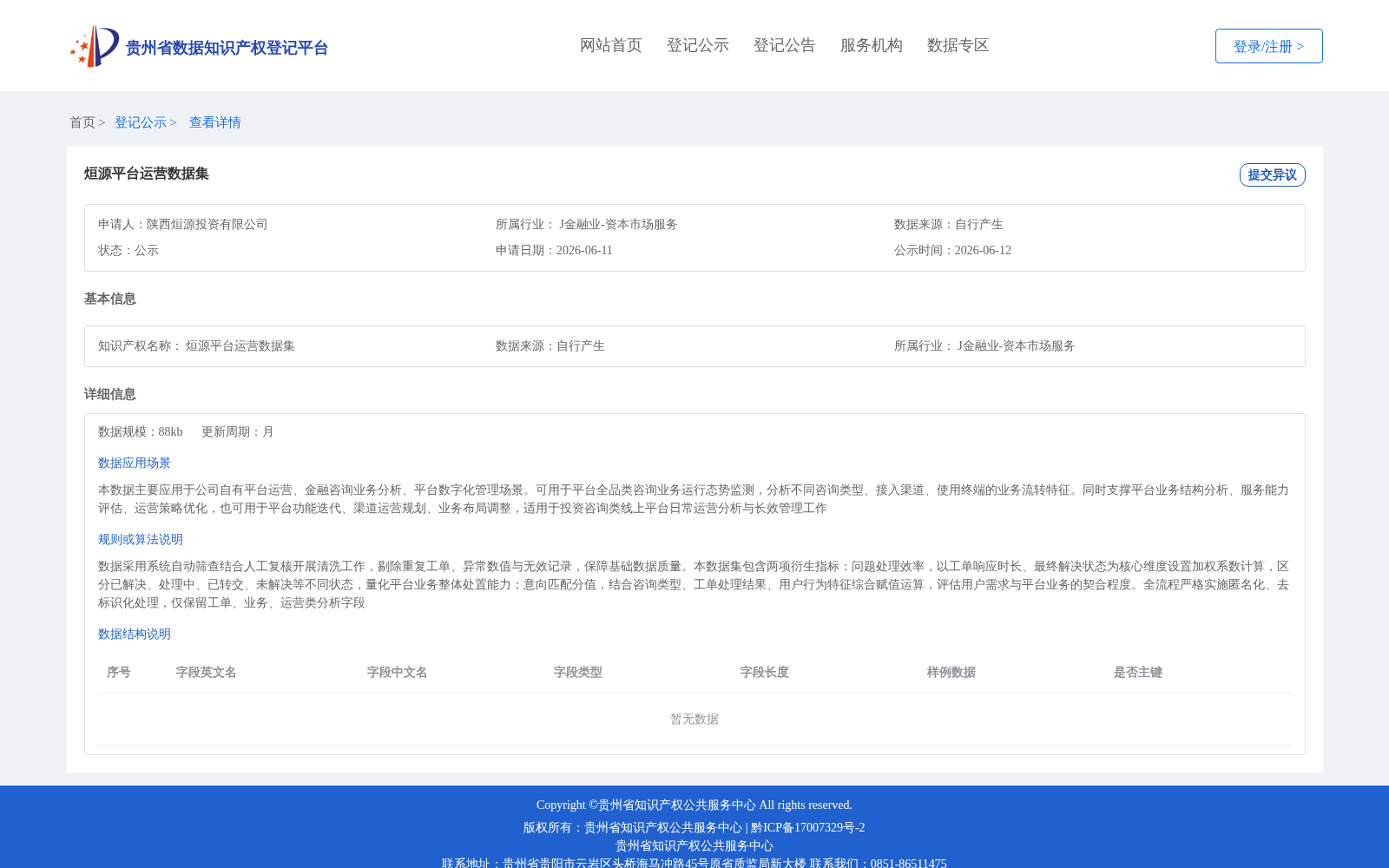The width and height of the screenshot is (1389, 868).
Task: Click 是否主键 column header
Action: [1138, 672]
